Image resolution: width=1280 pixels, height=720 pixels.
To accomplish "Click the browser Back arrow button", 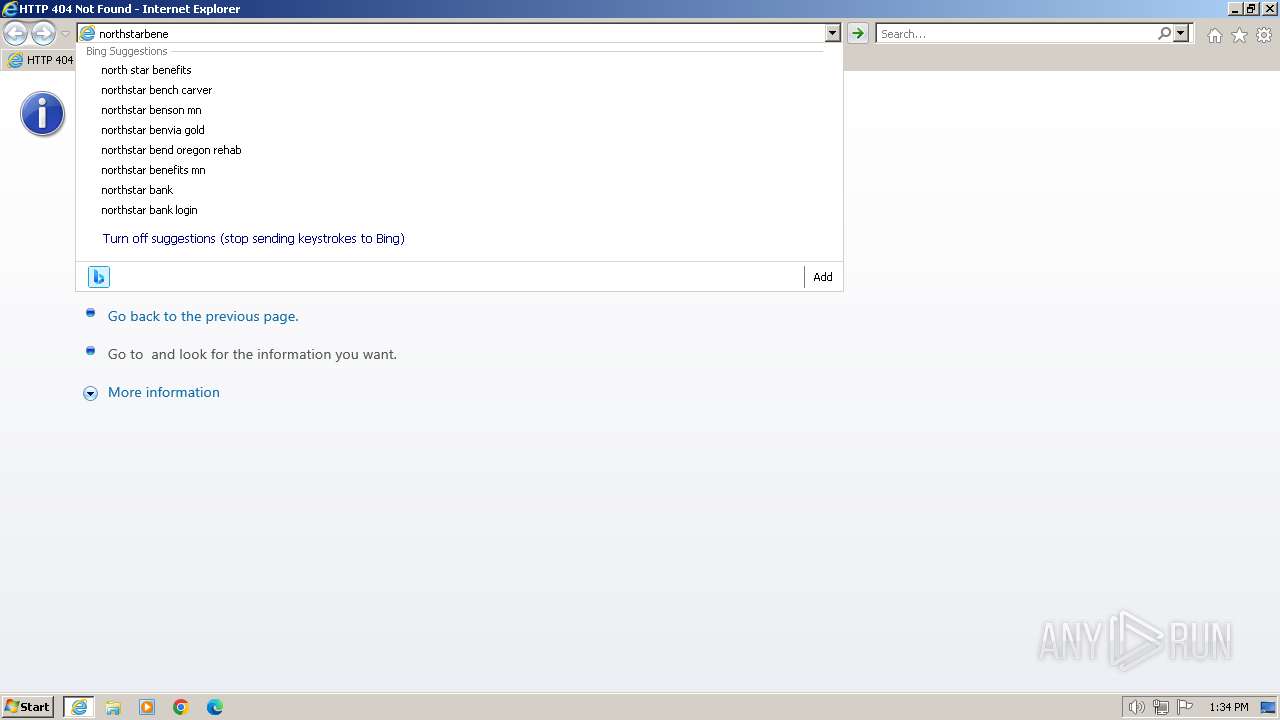I will (15, 33).
